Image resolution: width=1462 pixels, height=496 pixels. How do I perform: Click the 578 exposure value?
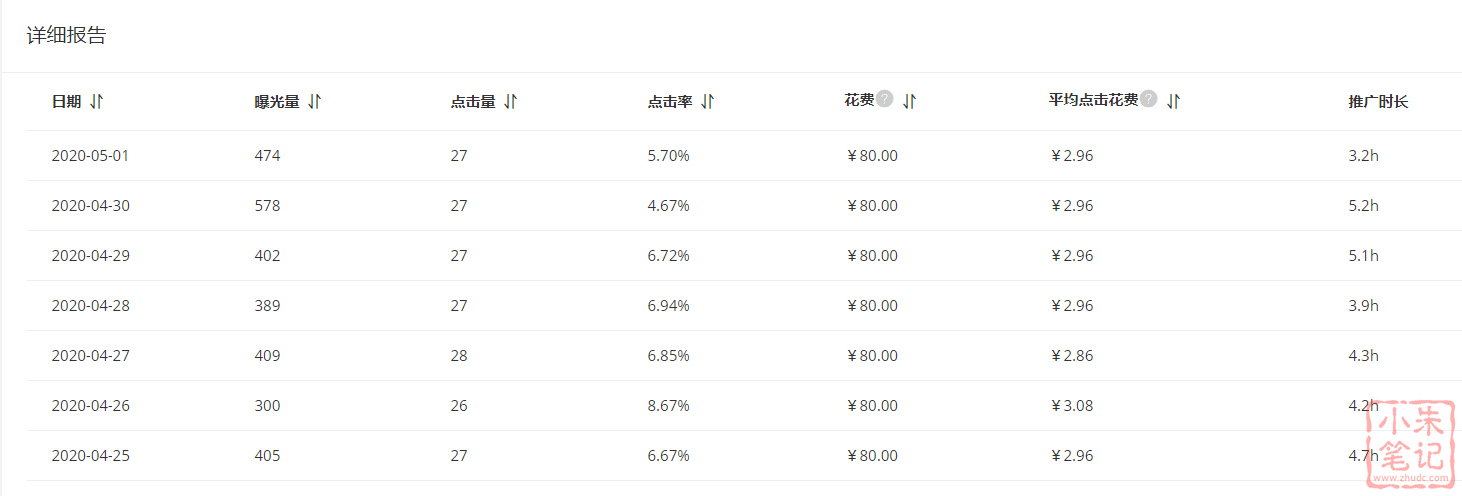point(267,206)
